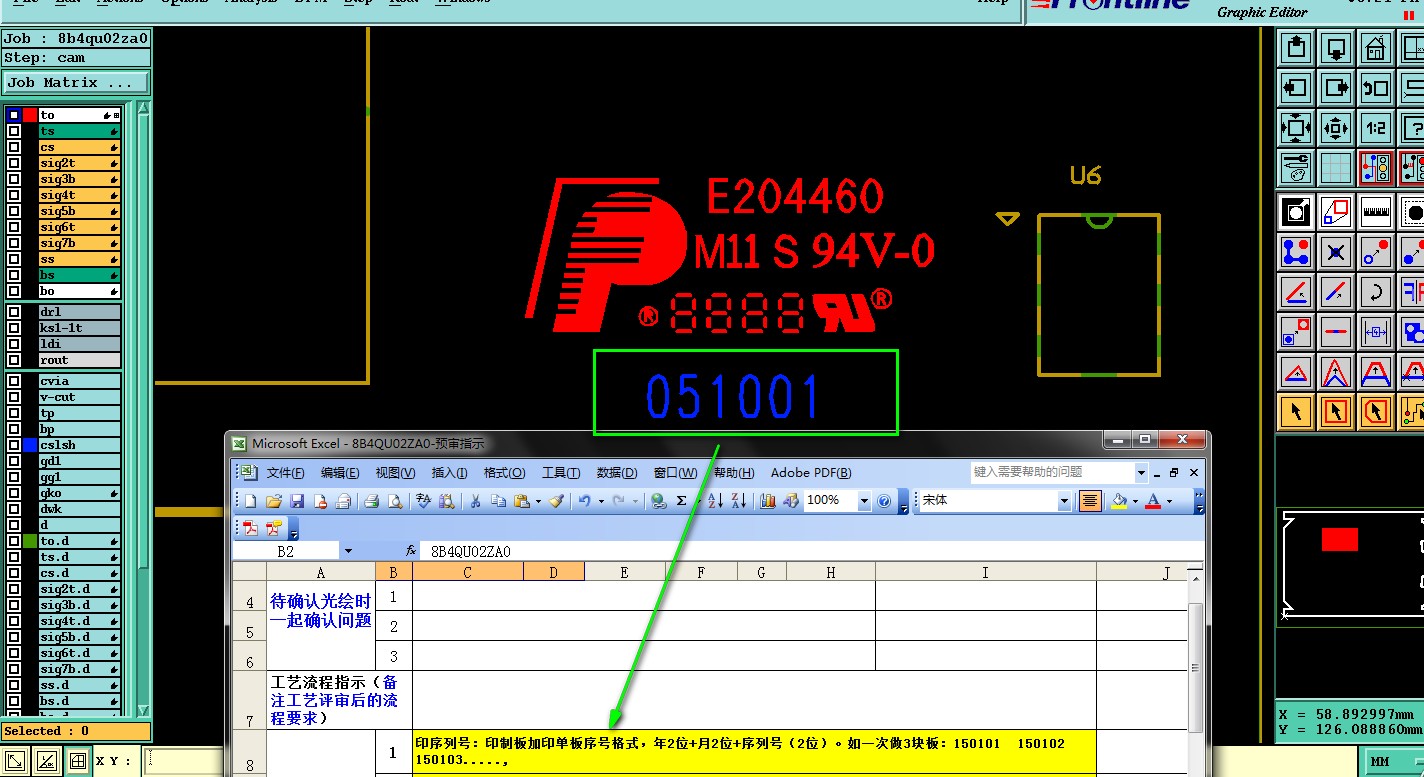The width and height of the screenshot is (1424, 777).
Task: Click the red-blue angle line icon
Action: [x=1296, y=292]
